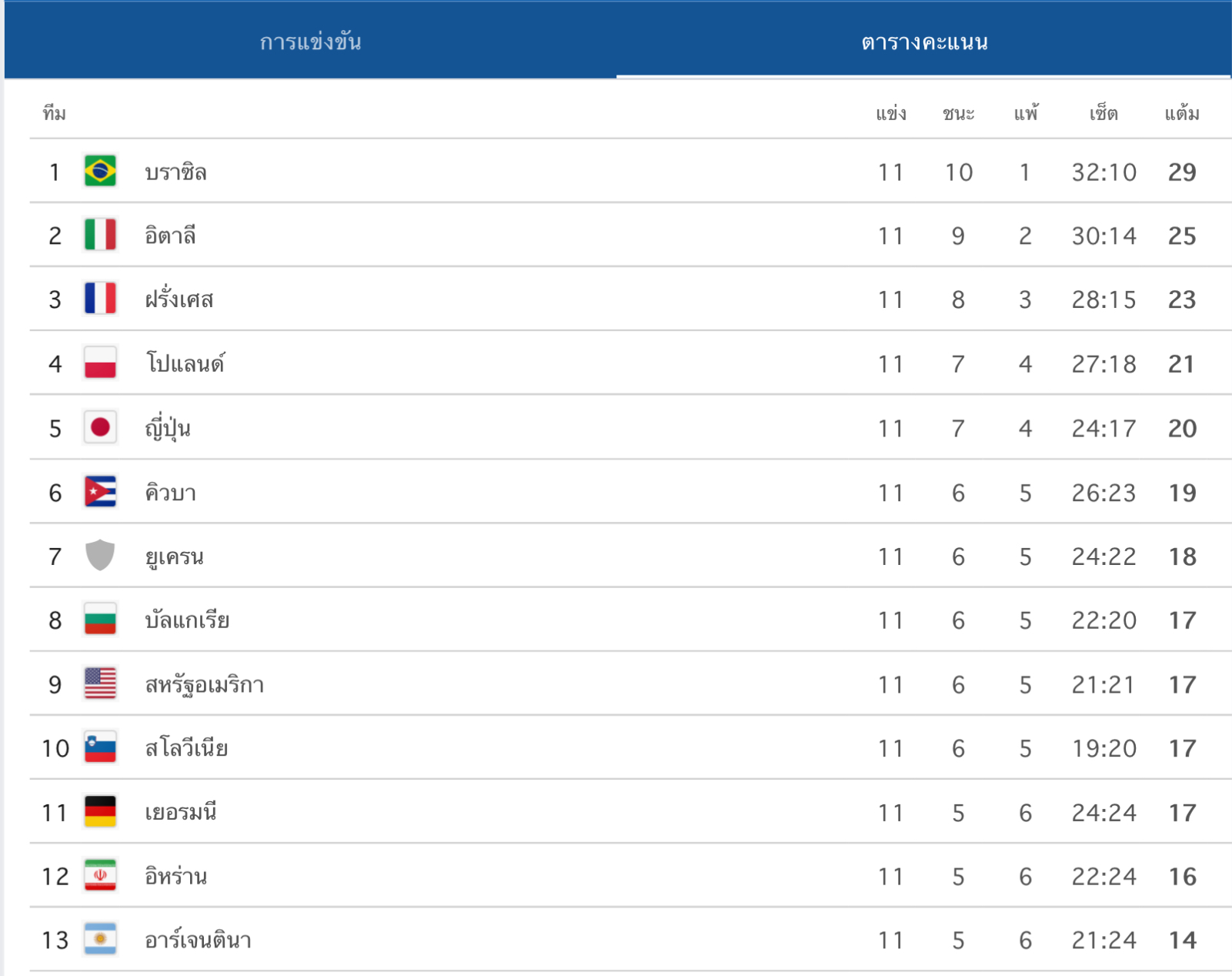Switch to the การแข่งขัน tab
The width and height of the screenshot is (1232, 976).
pyautogui.click(x=310, y=41)
